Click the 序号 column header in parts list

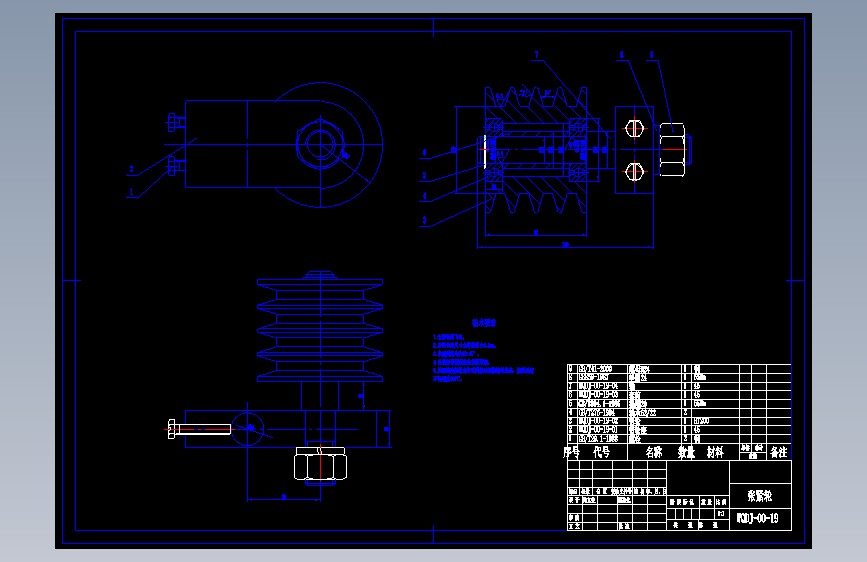tap(571, 452)
